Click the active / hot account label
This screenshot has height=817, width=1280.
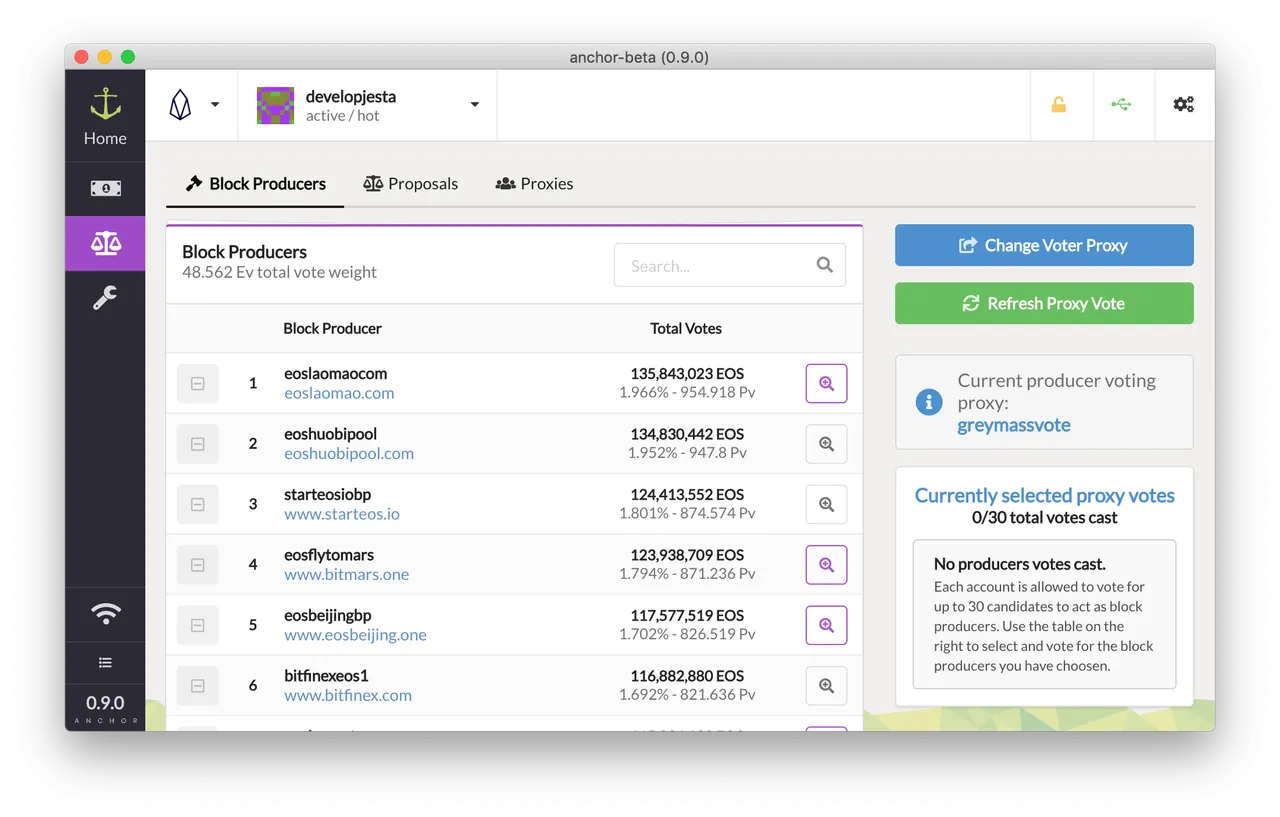342,116
